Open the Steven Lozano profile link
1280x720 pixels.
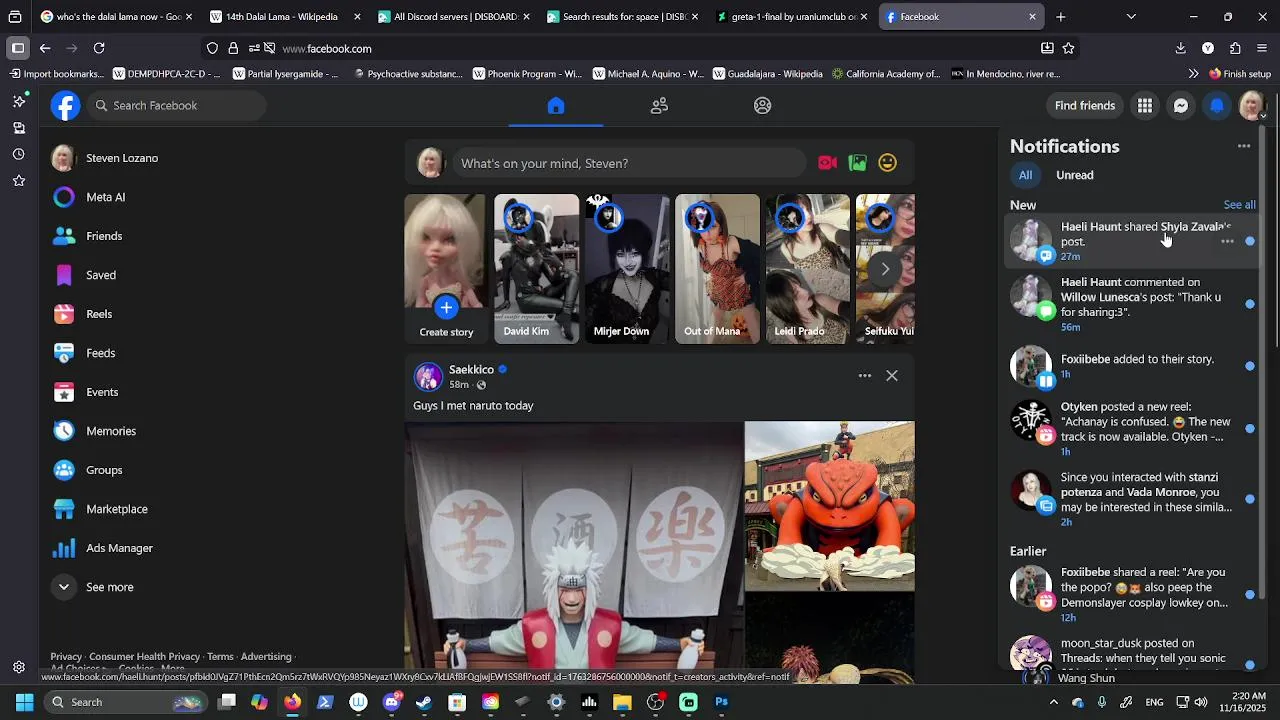tap(122, 158)
